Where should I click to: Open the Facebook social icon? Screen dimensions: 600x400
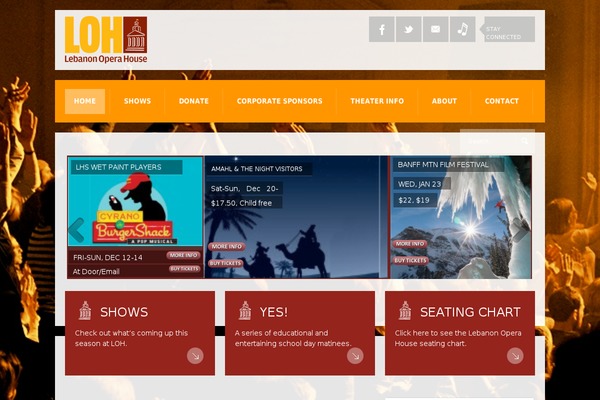[x=382, y=29]
